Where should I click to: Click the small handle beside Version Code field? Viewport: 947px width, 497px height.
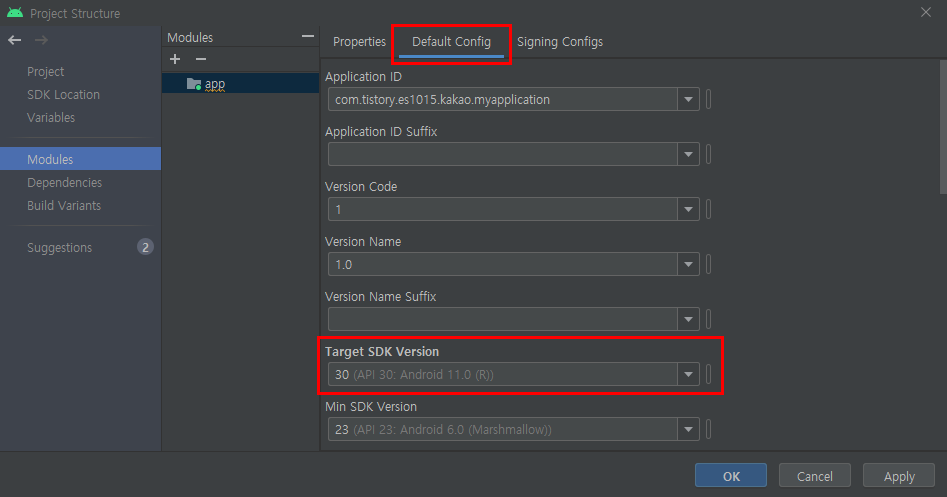(x=708, y=210)
